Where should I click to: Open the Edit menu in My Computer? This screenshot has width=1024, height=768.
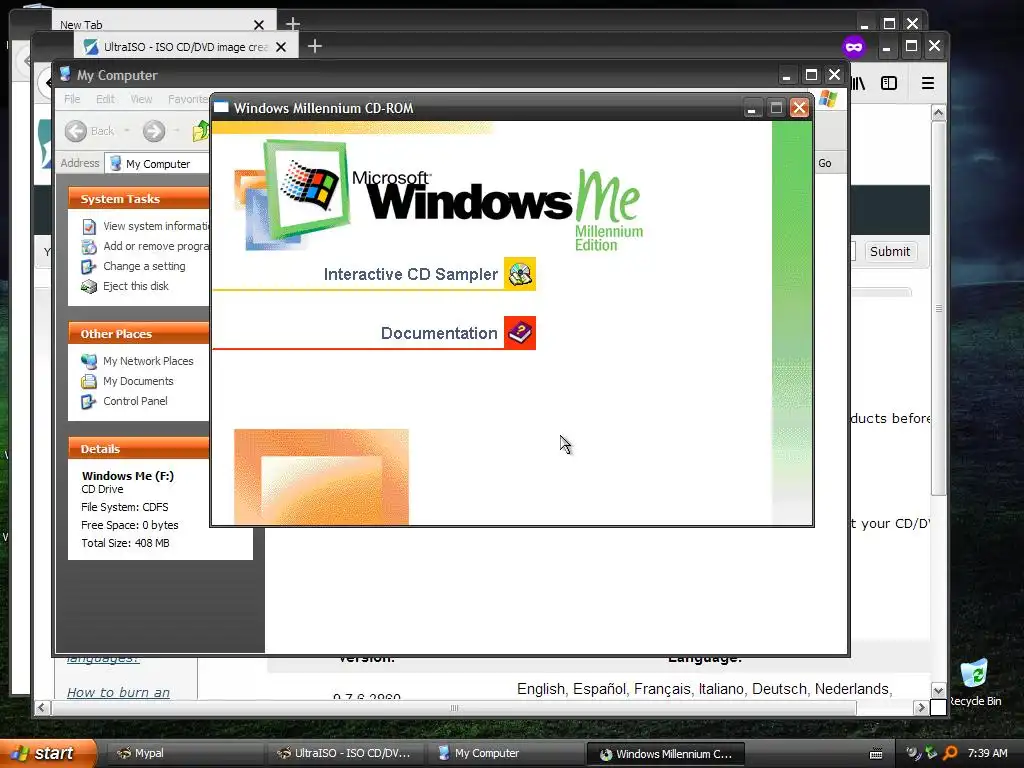[105, 99]
